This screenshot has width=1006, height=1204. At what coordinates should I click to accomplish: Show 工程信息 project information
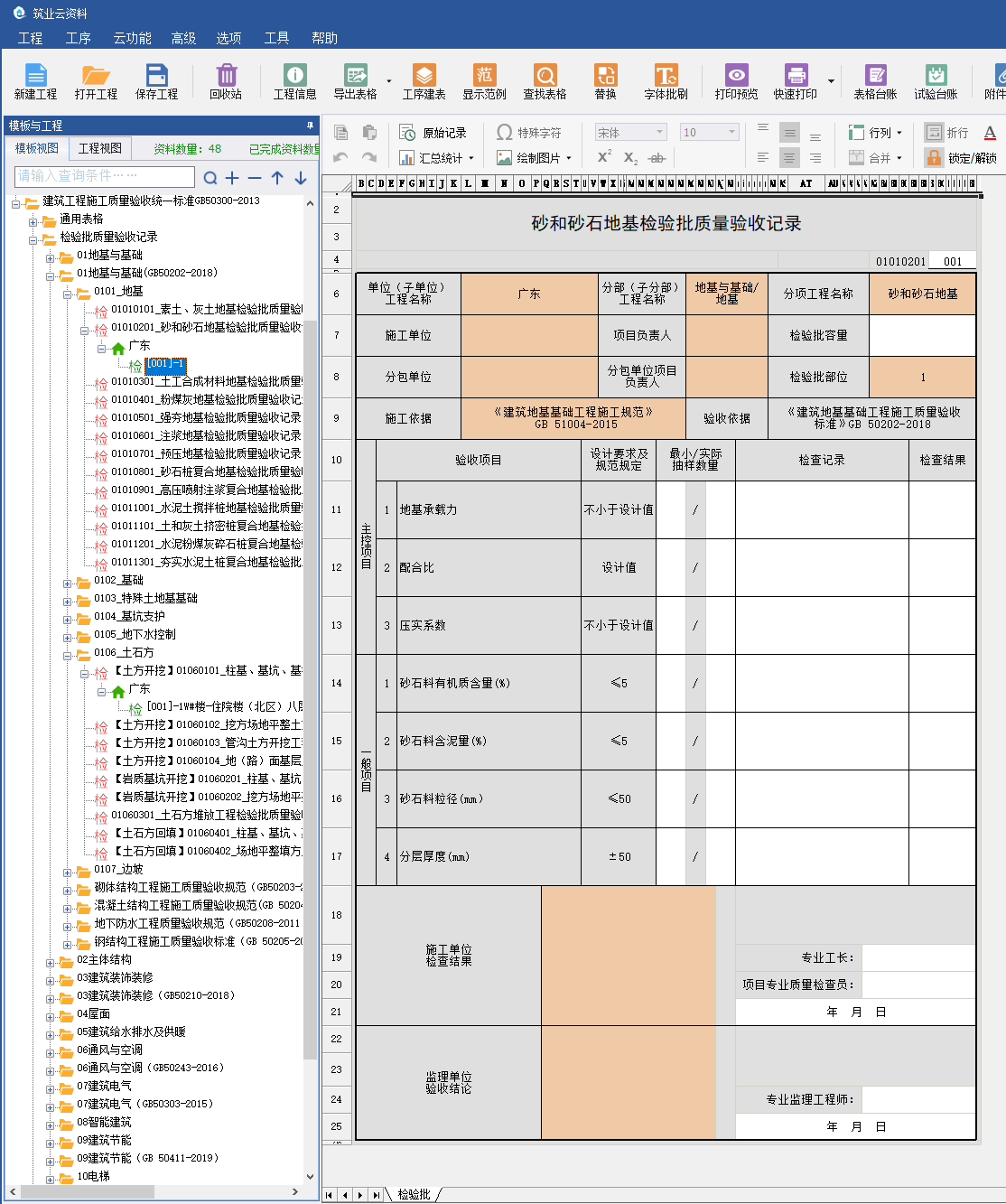click(x=294, y=81)
